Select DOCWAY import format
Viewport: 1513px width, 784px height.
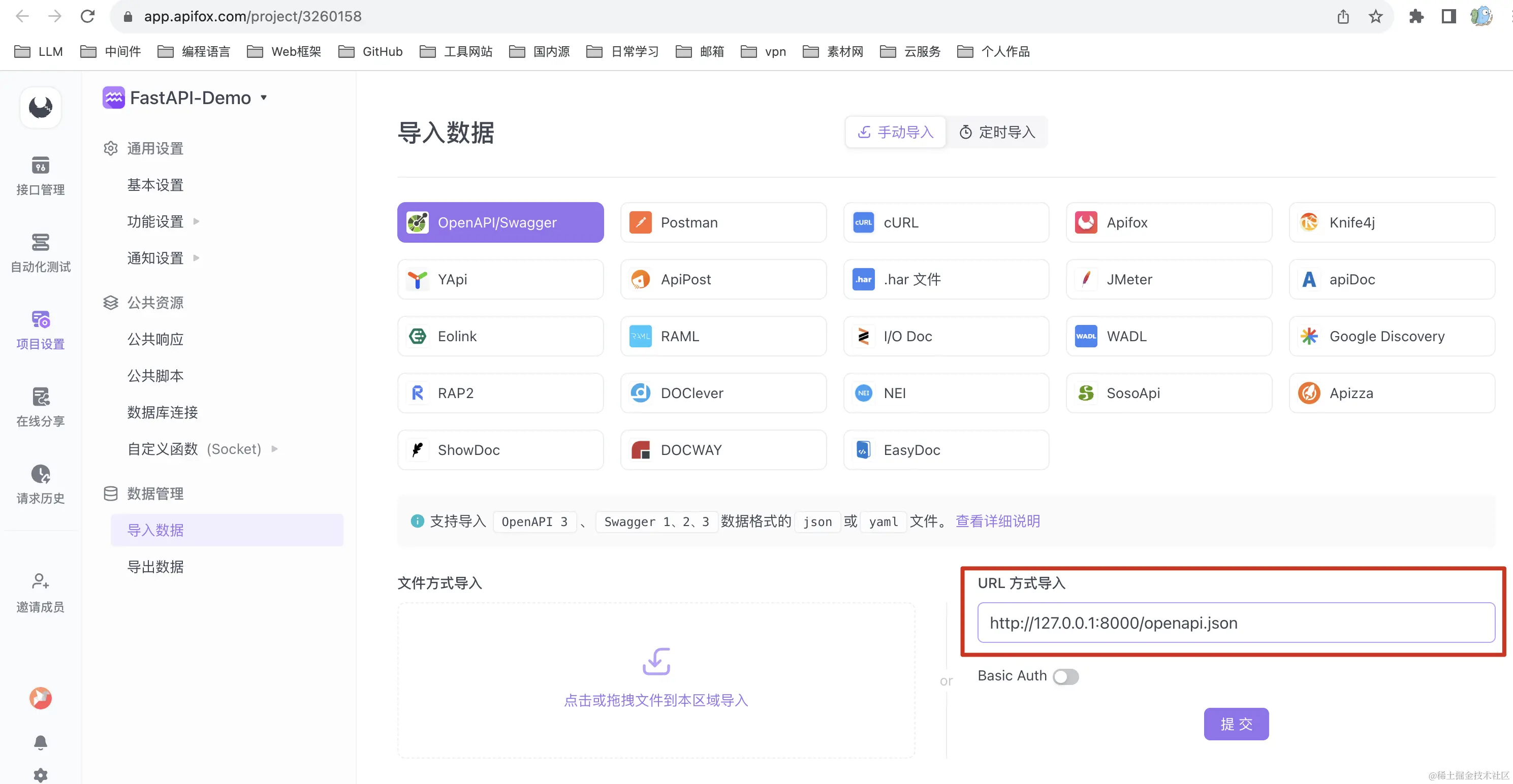[x=723, y=450]
